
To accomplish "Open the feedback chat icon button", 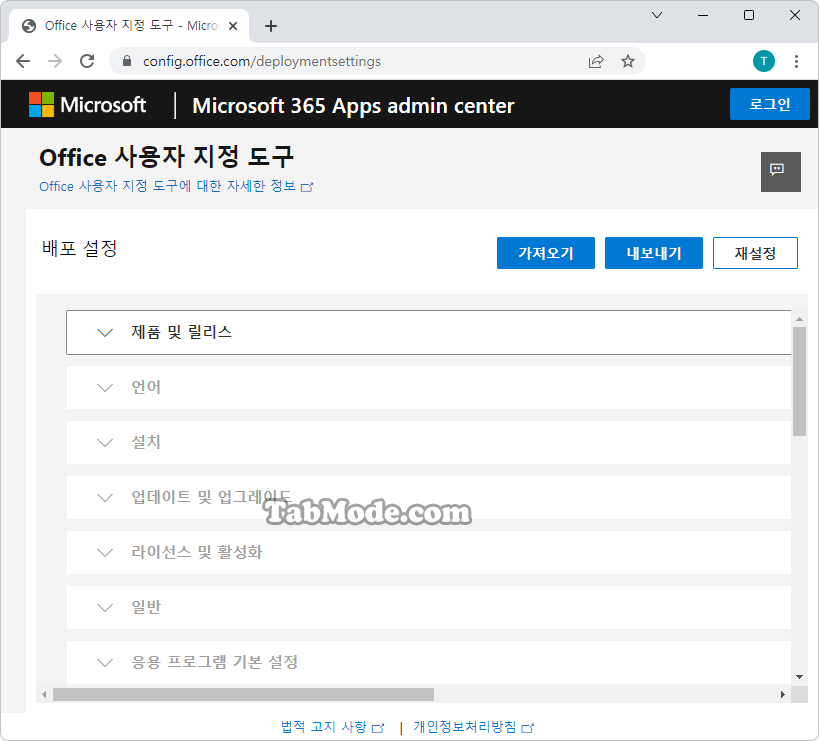I will [x=780, y=172].
